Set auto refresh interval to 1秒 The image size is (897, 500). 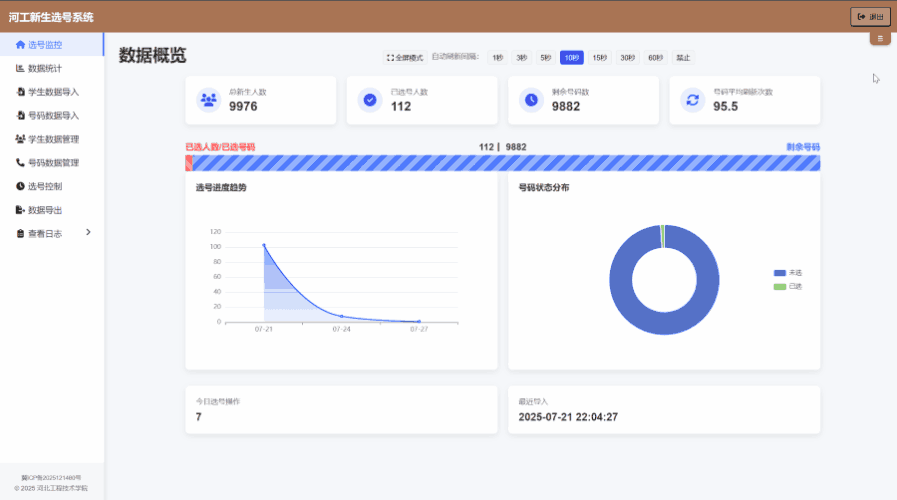(x=497, y=58)
